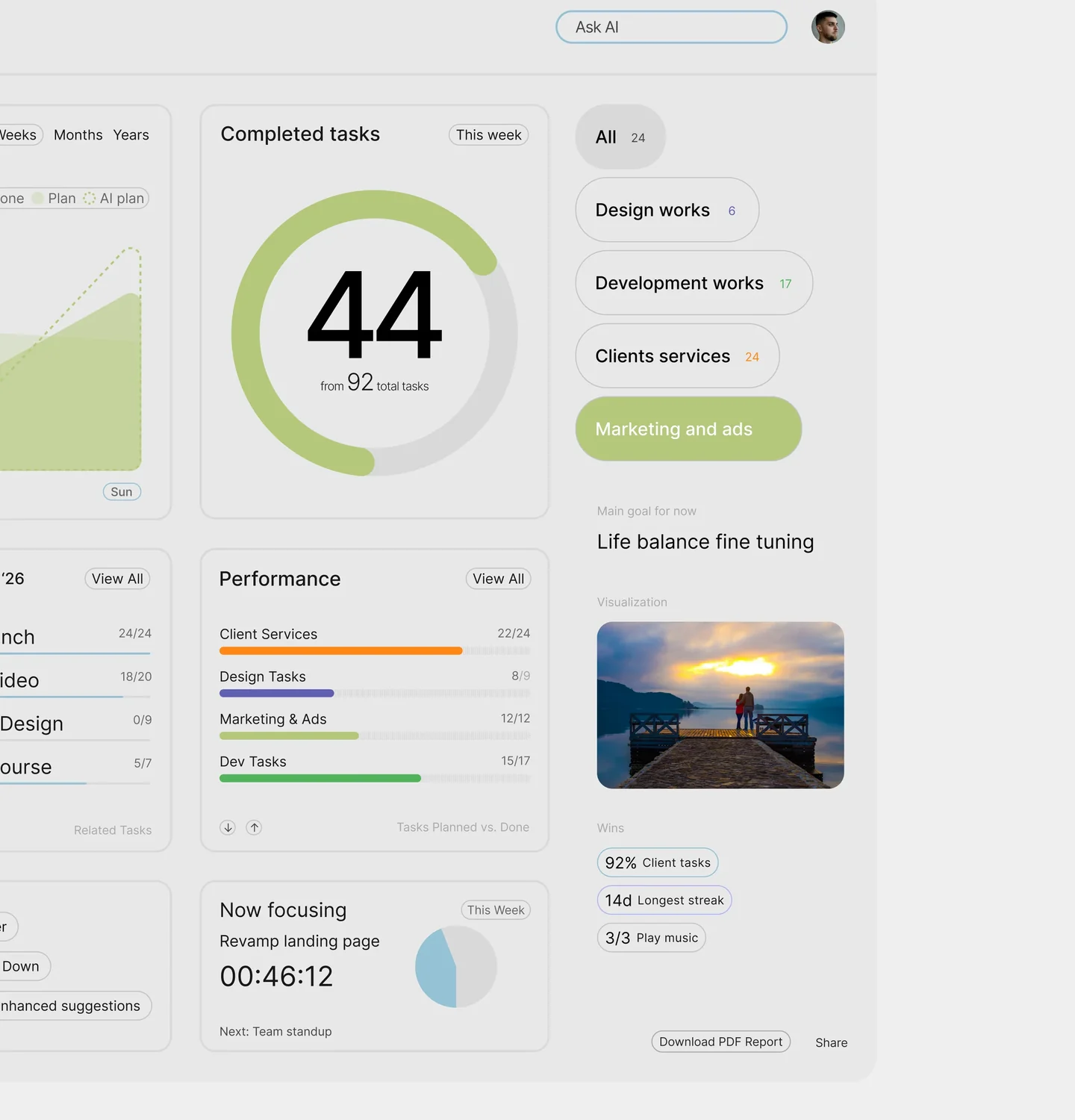Click the Life balance fine tuning goal

tap(705, 542)
